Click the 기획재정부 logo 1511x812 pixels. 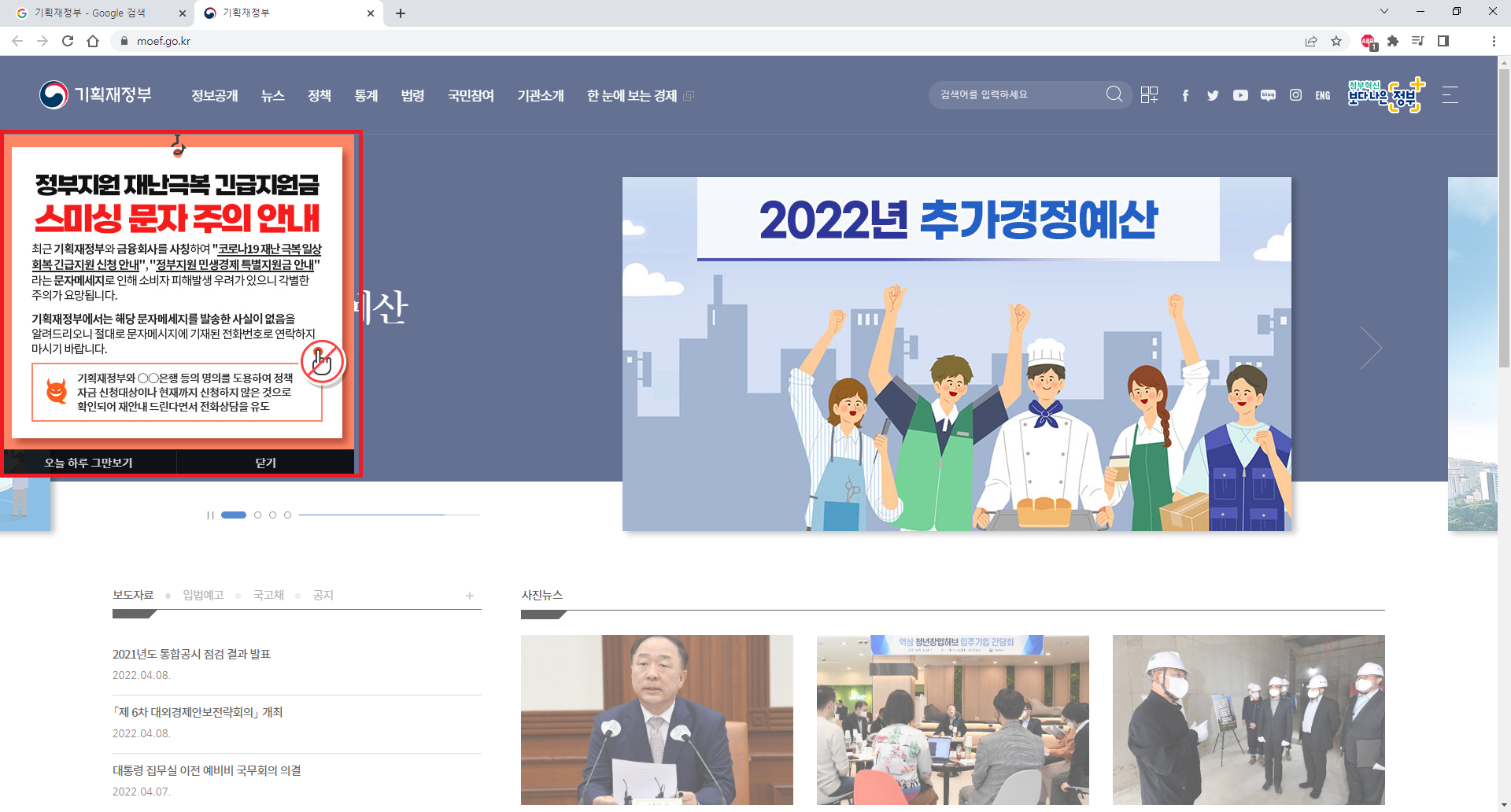pos(95,95)
